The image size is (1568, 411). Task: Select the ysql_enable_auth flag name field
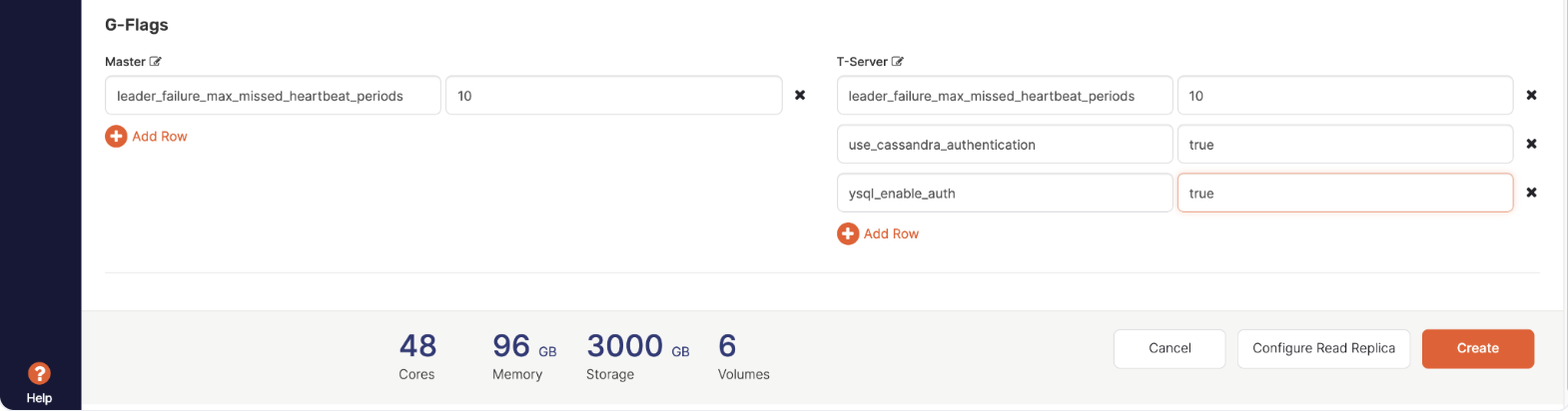tap(1004, 193)
